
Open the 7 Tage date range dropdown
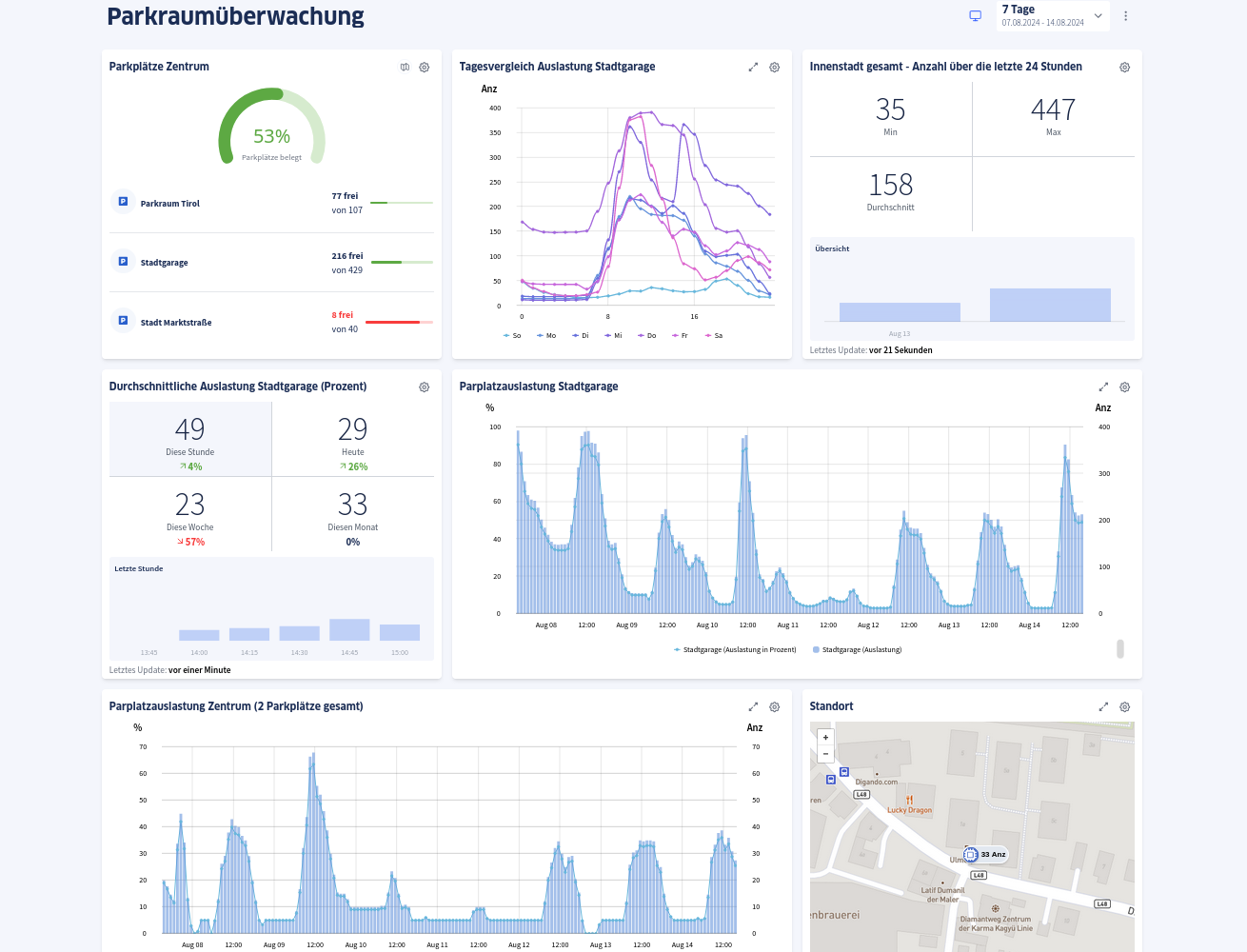1053,15
